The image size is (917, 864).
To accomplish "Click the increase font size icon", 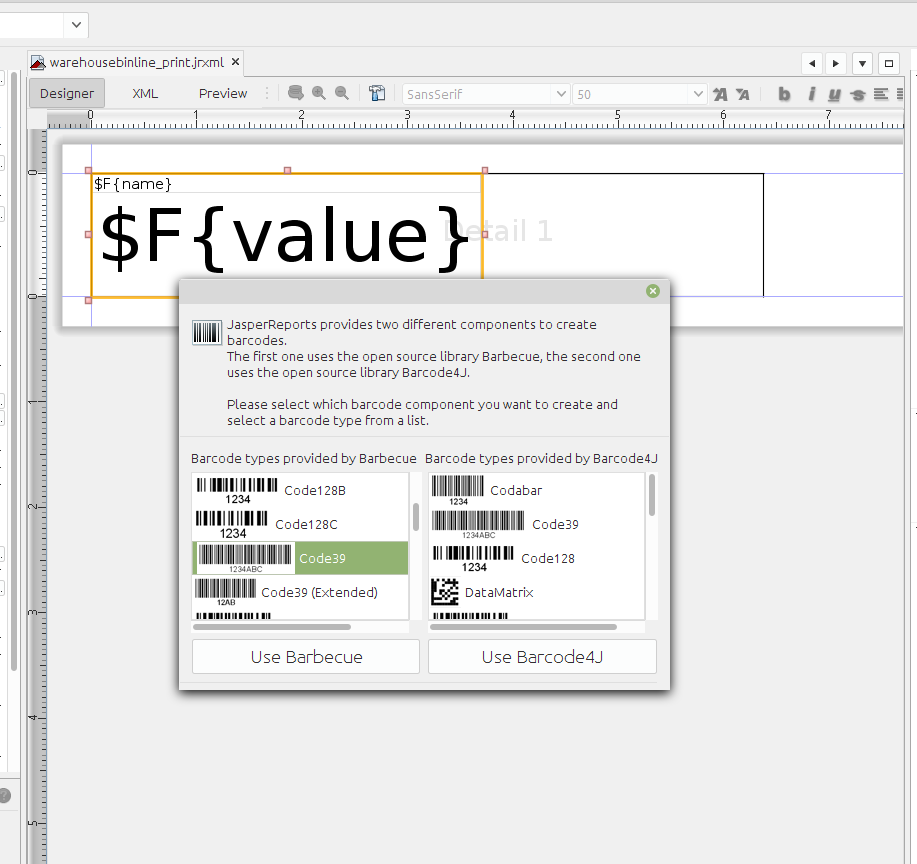I will [x=720, y=94].
